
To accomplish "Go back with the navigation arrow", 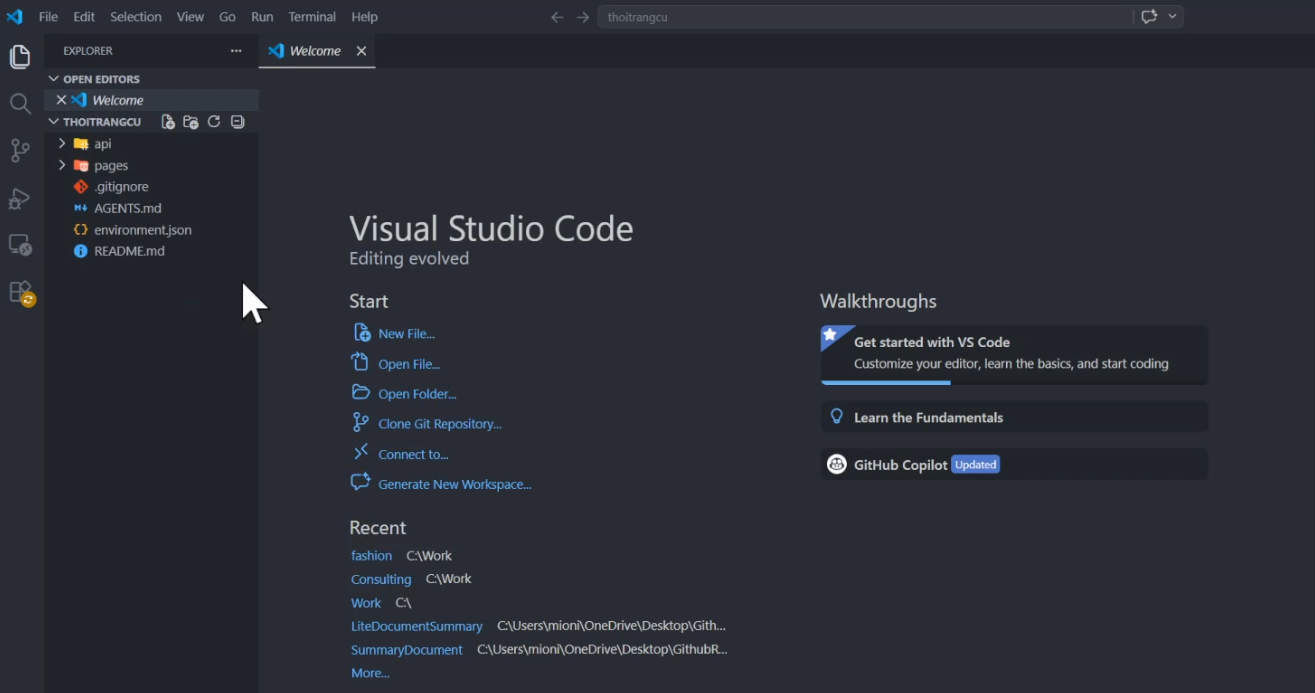I will click(557, 17).
